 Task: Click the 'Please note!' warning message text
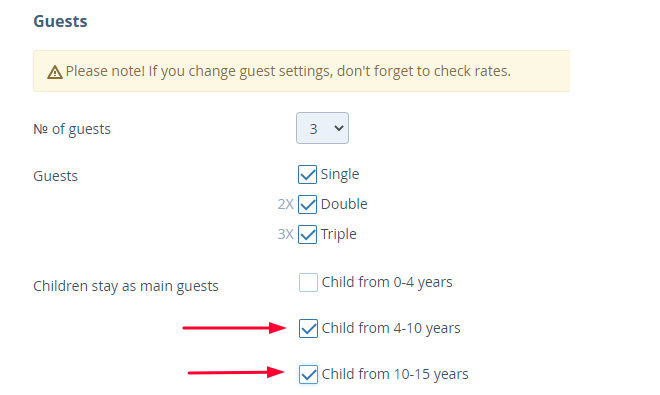288,71
